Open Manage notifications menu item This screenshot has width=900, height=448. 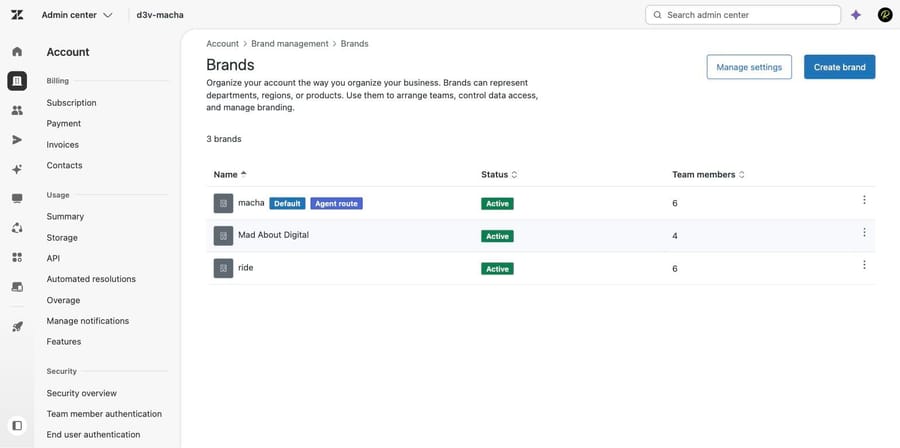pos(88,321)
